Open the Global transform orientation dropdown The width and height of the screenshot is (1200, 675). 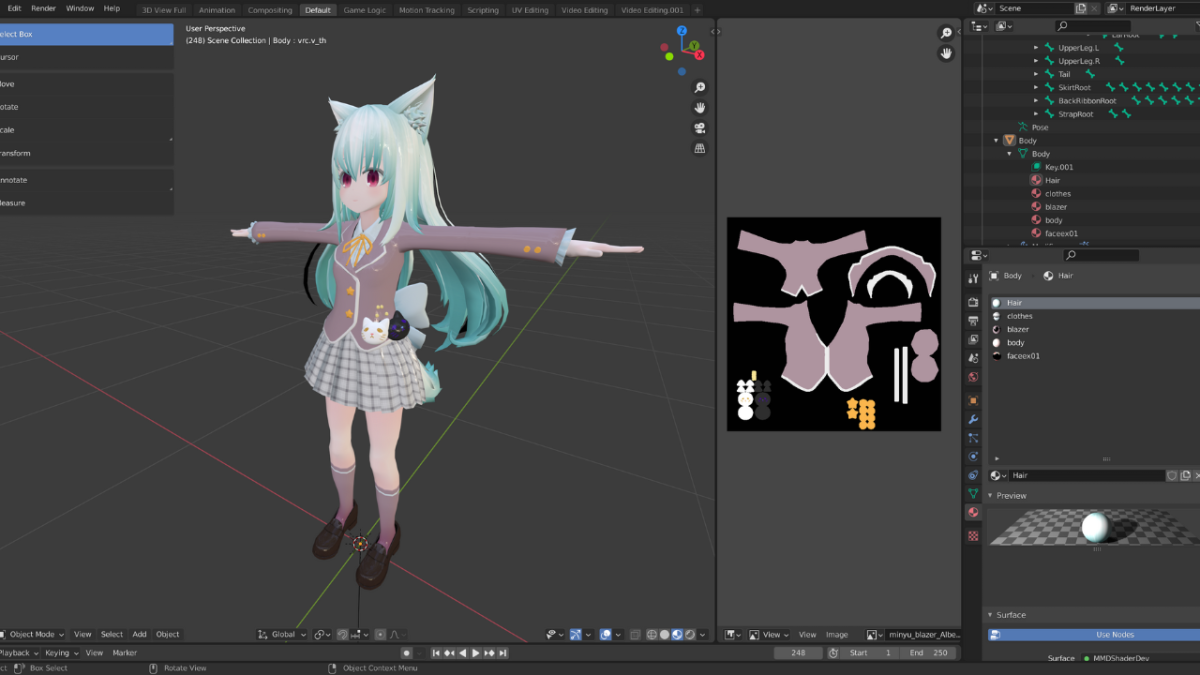[x=282, y=634]
